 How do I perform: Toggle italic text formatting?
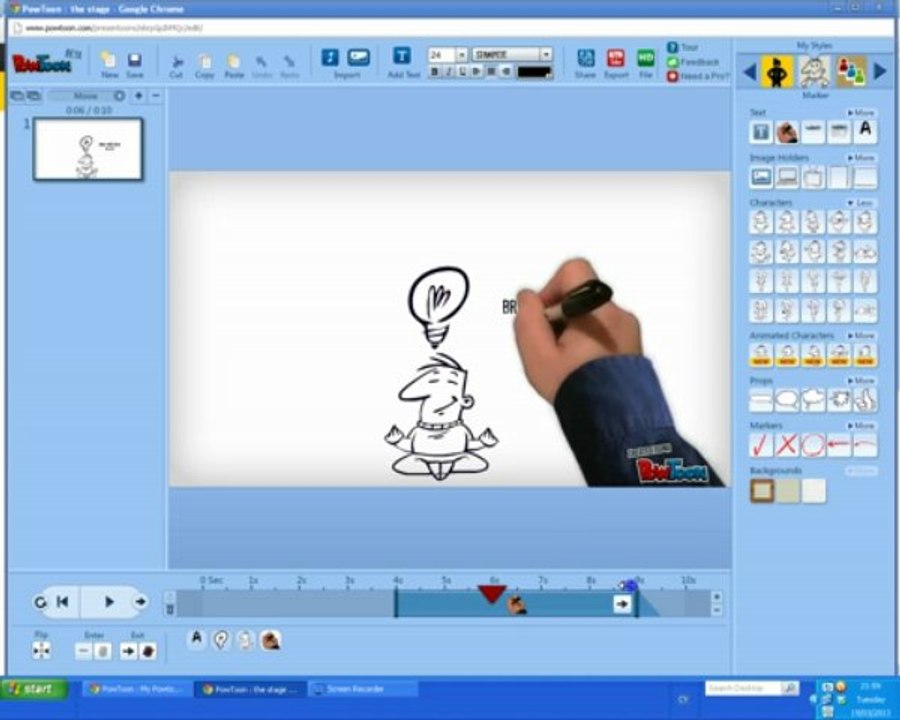[449, 72]
